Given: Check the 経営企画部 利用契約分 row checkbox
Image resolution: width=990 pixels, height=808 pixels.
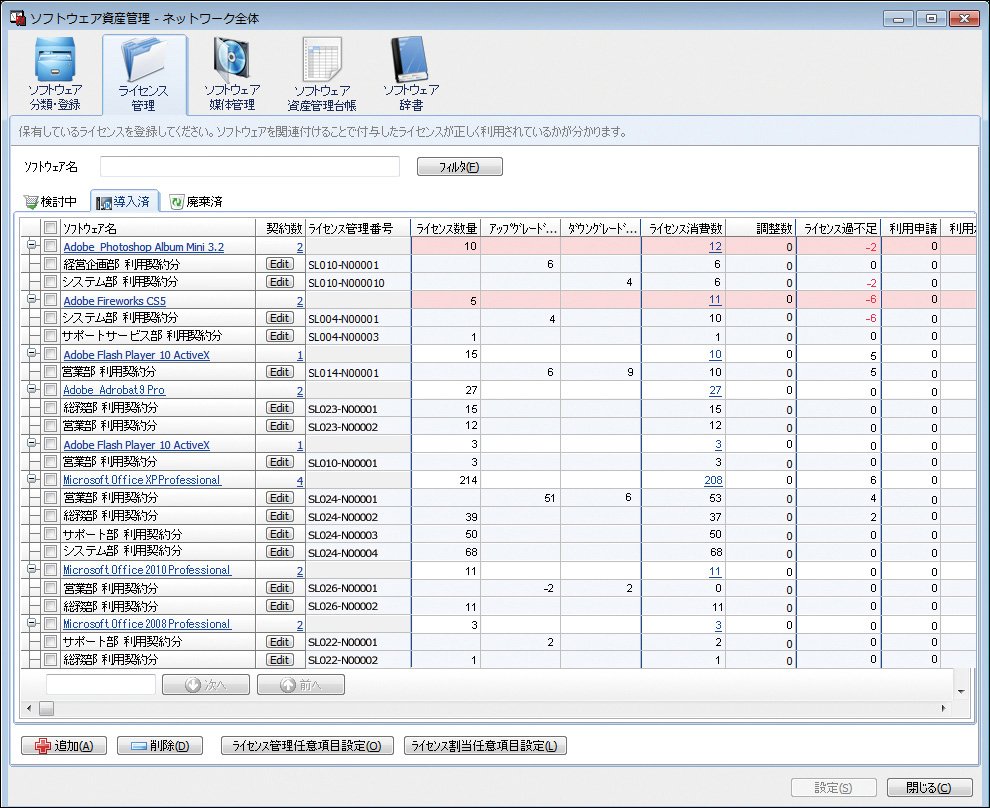Looking at the screenshot, I should click(x=51, y=264).
